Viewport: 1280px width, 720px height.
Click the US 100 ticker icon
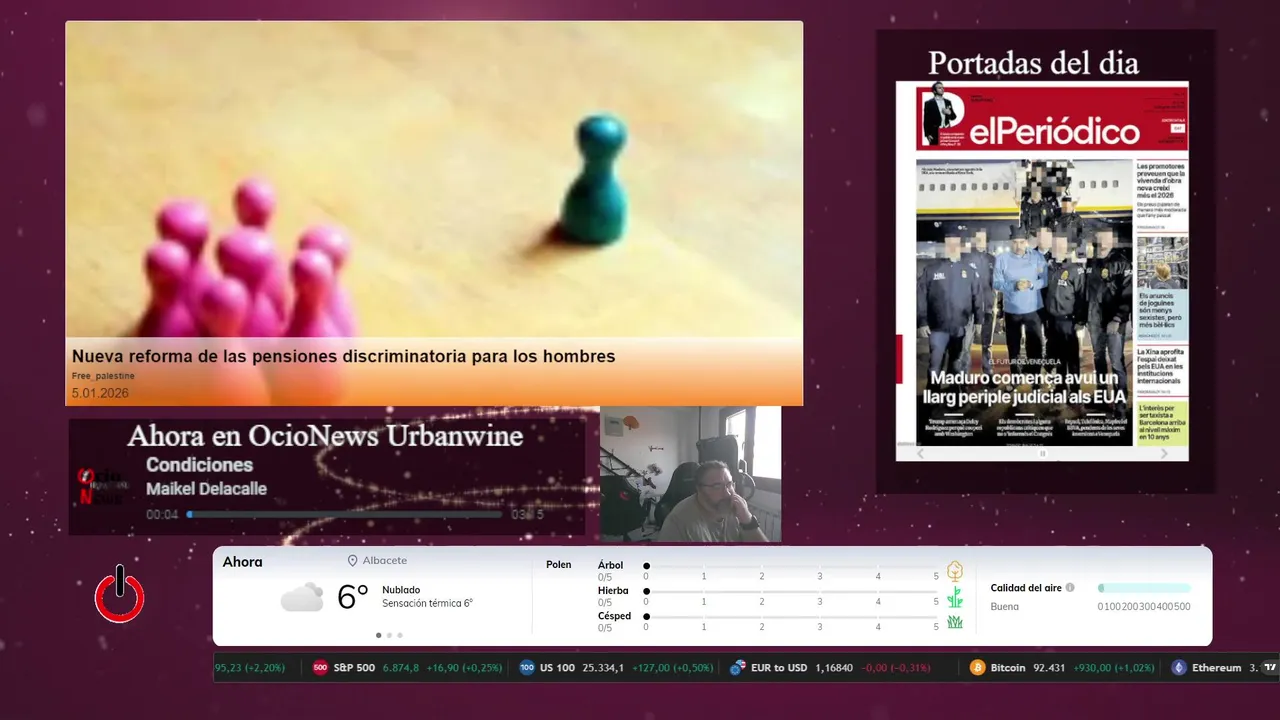pos(527,668)
